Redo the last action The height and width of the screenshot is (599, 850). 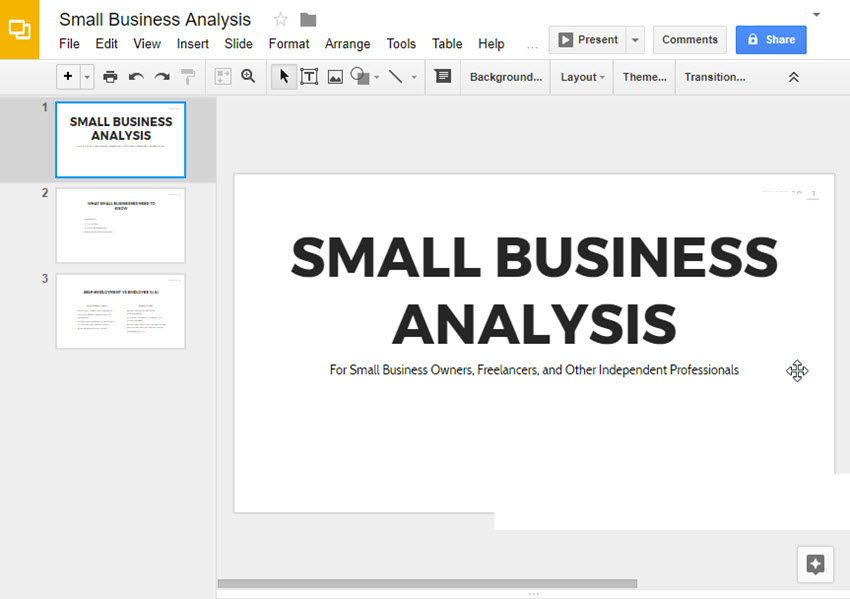click(x=160, y=76)
